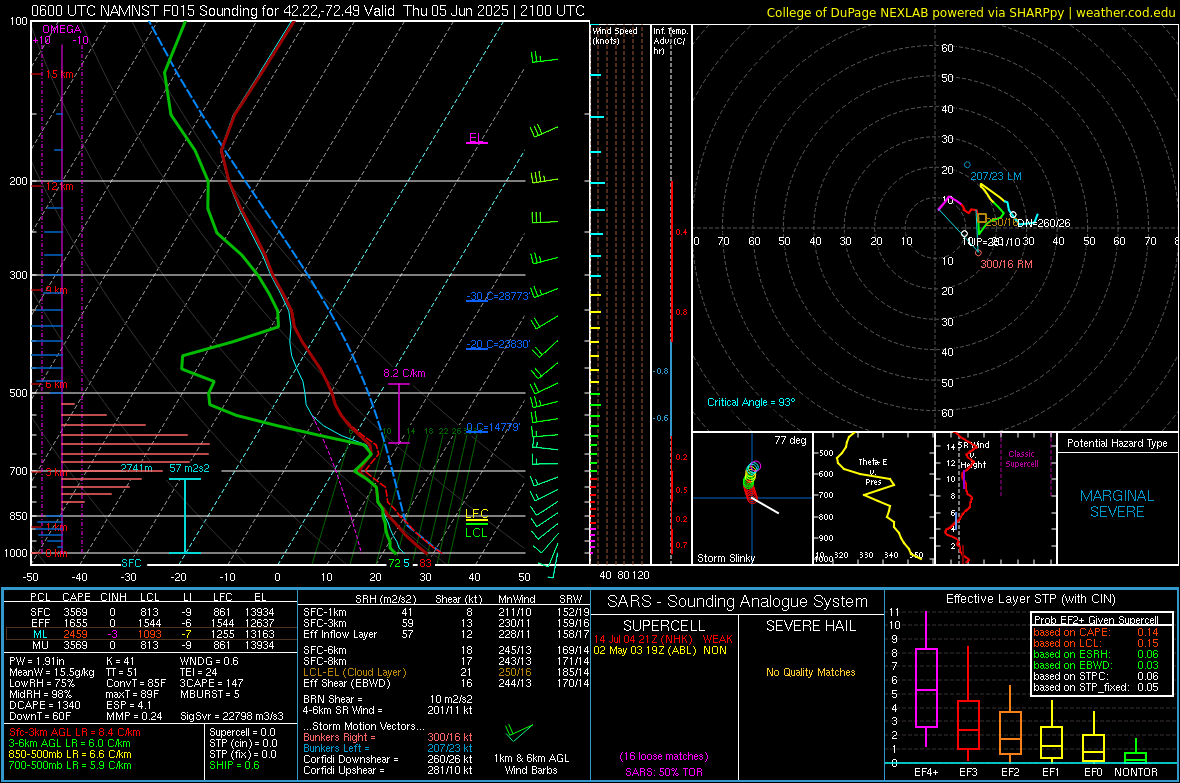1180x783 pixels.
Task: Select the based on STP_fixed: 0.05 line
Action: pyautogui.click(x=1096, y=687)
